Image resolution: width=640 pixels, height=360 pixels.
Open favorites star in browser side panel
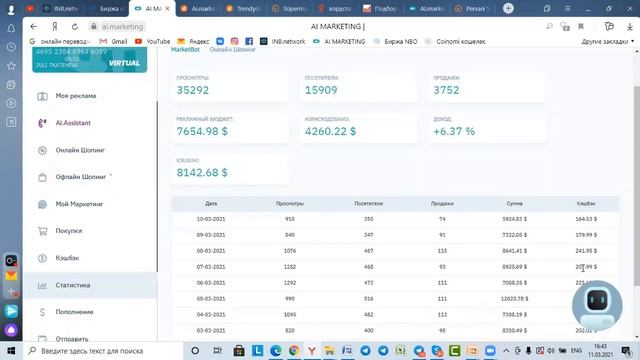tap(11, 66)
